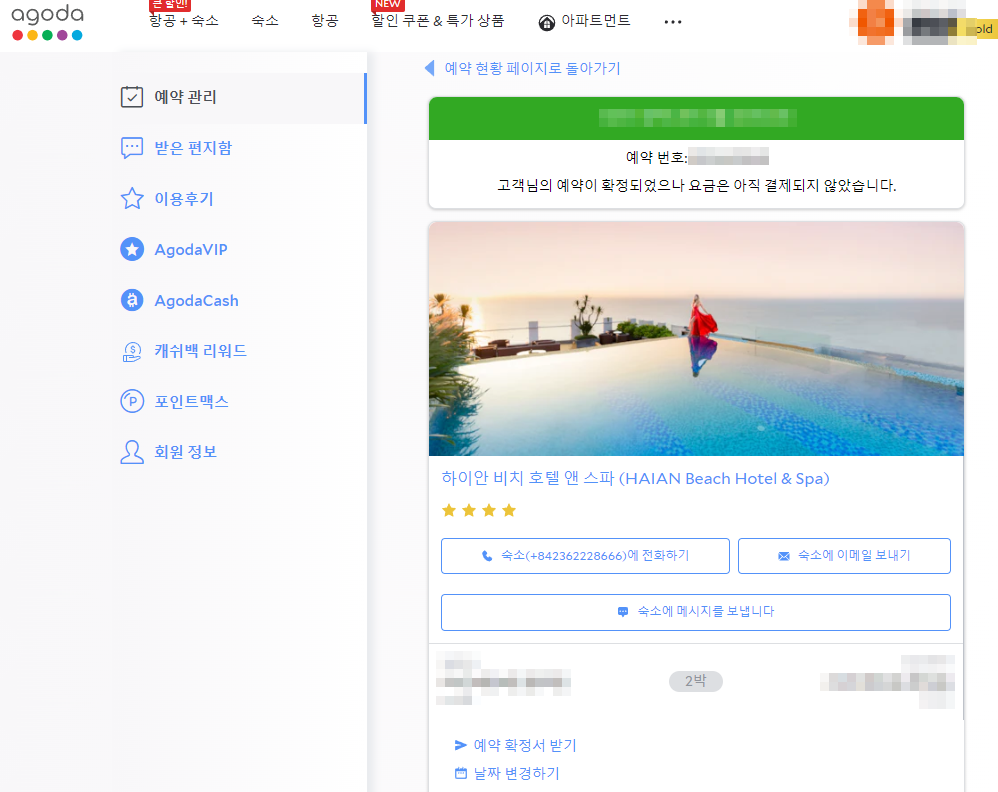Open the 숙소 navigation tab
The height and width of the screenshot is (792, 998).
click(264, 20)
